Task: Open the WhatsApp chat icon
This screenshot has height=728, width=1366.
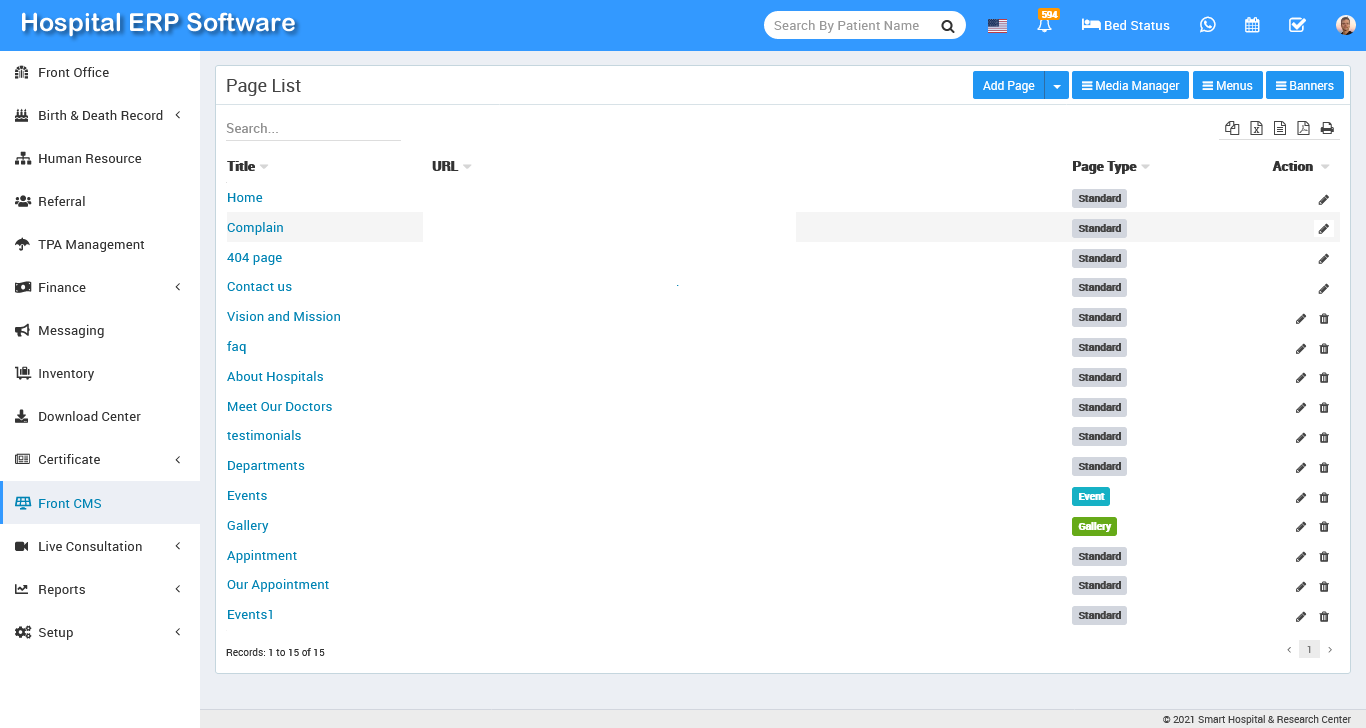Action: [1208, 25]
